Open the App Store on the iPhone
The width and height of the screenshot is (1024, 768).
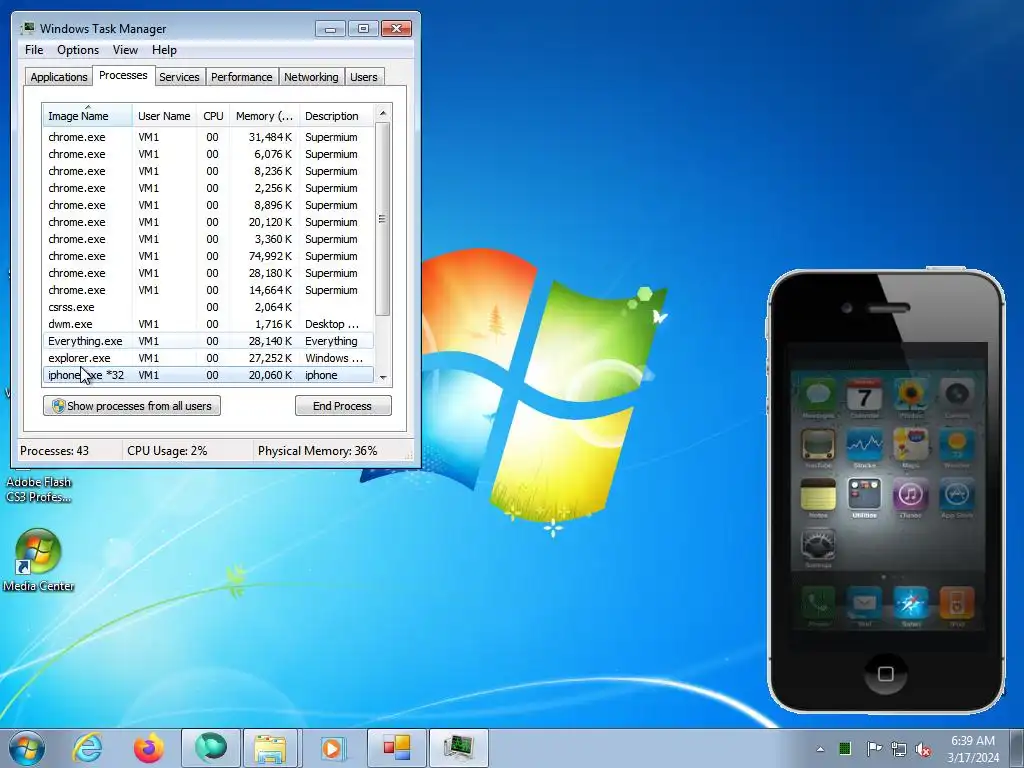[957, 494]
